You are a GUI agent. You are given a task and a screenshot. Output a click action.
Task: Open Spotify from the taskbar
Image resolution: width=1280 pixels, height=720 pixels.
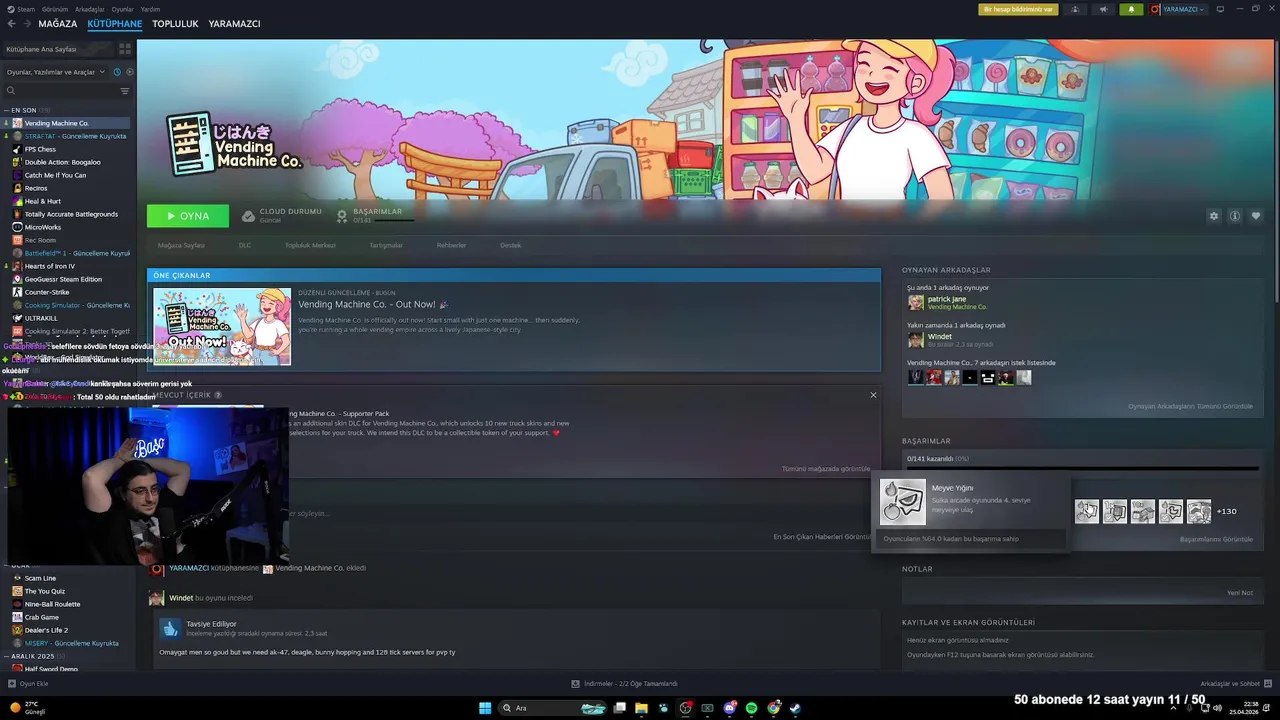(751, 708)
